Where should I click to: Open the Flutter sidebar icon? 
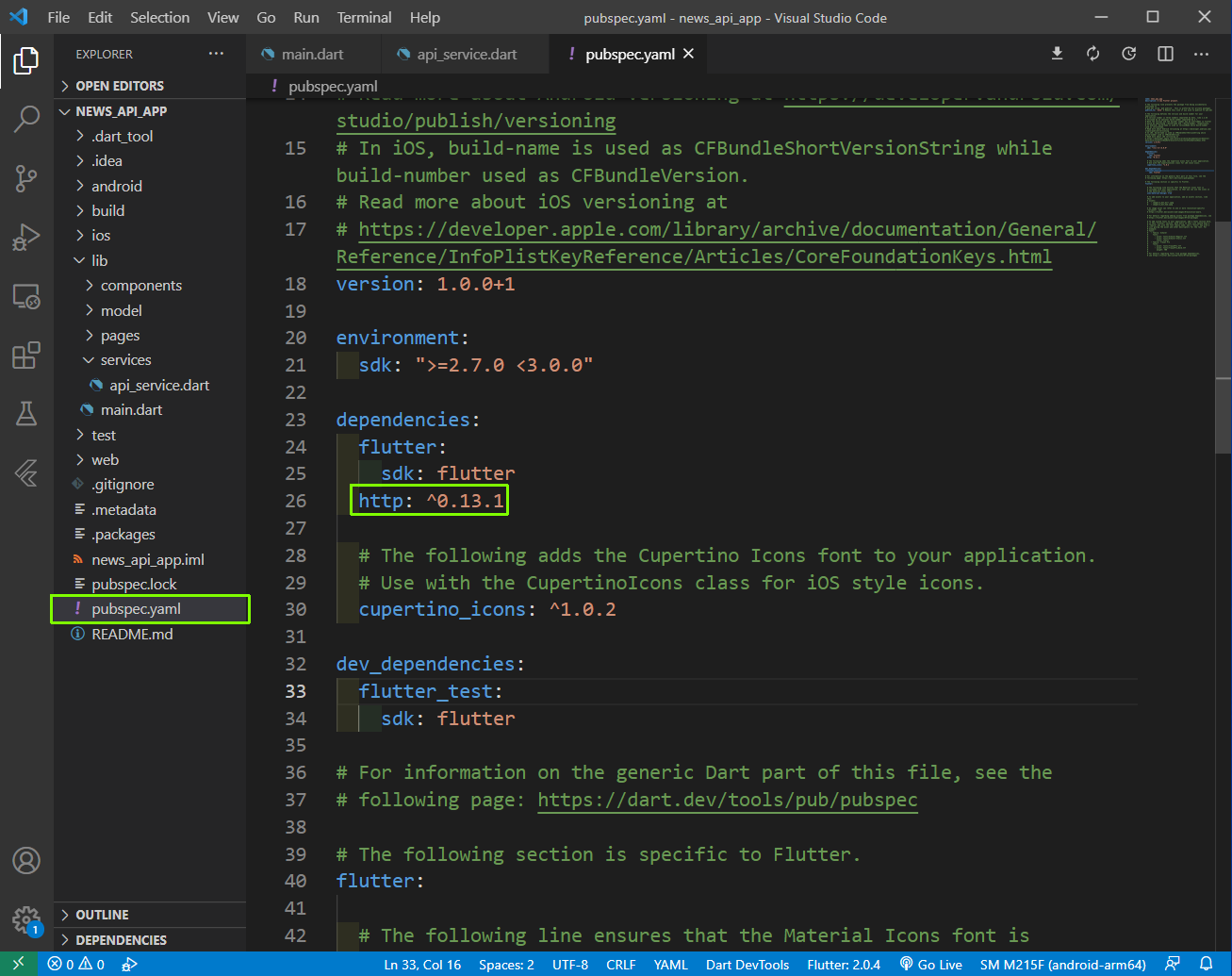[x=26, y=472]
